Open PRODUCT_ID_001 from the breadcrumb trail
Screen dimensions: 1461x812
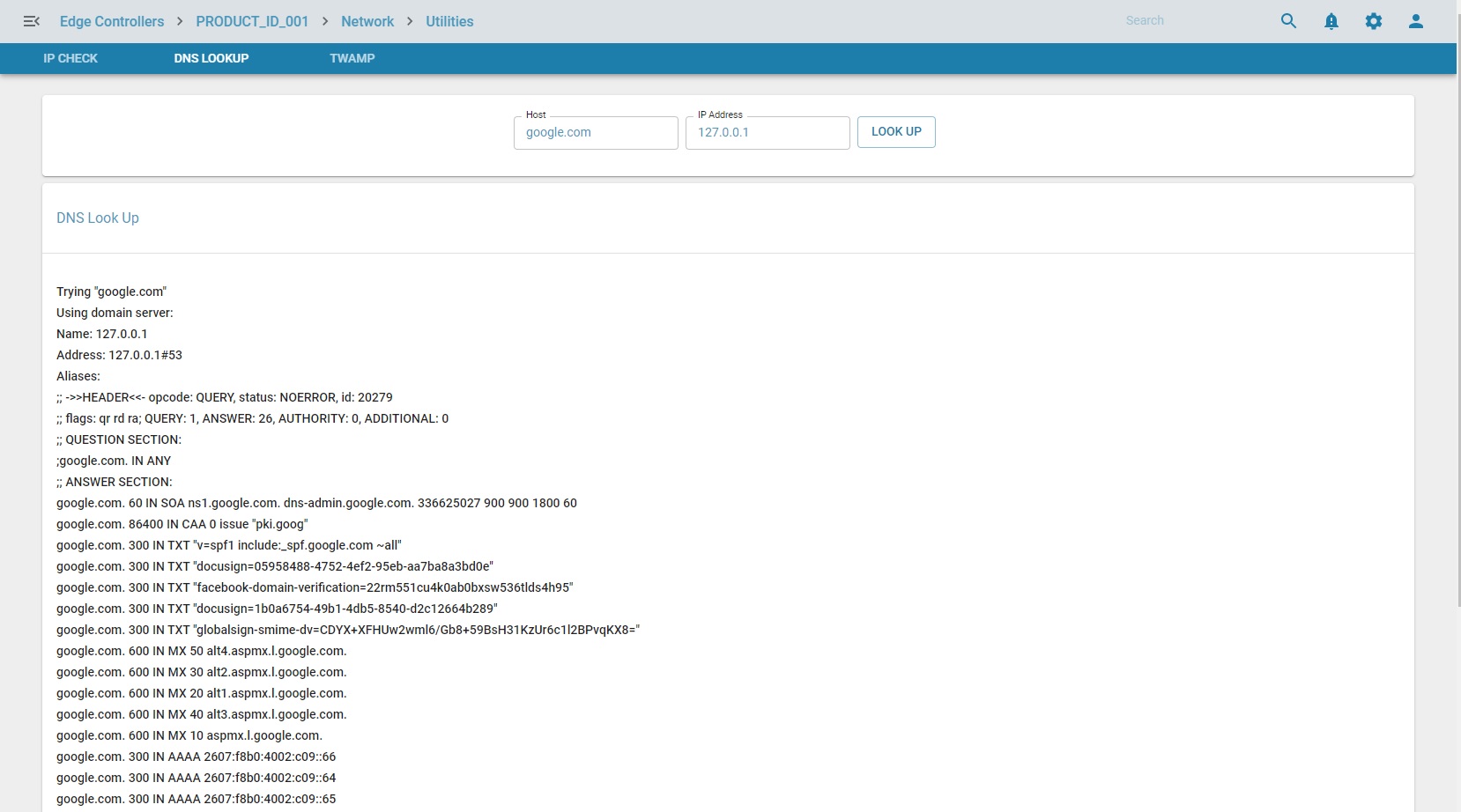pyautogui.click(x=252, y=21)
